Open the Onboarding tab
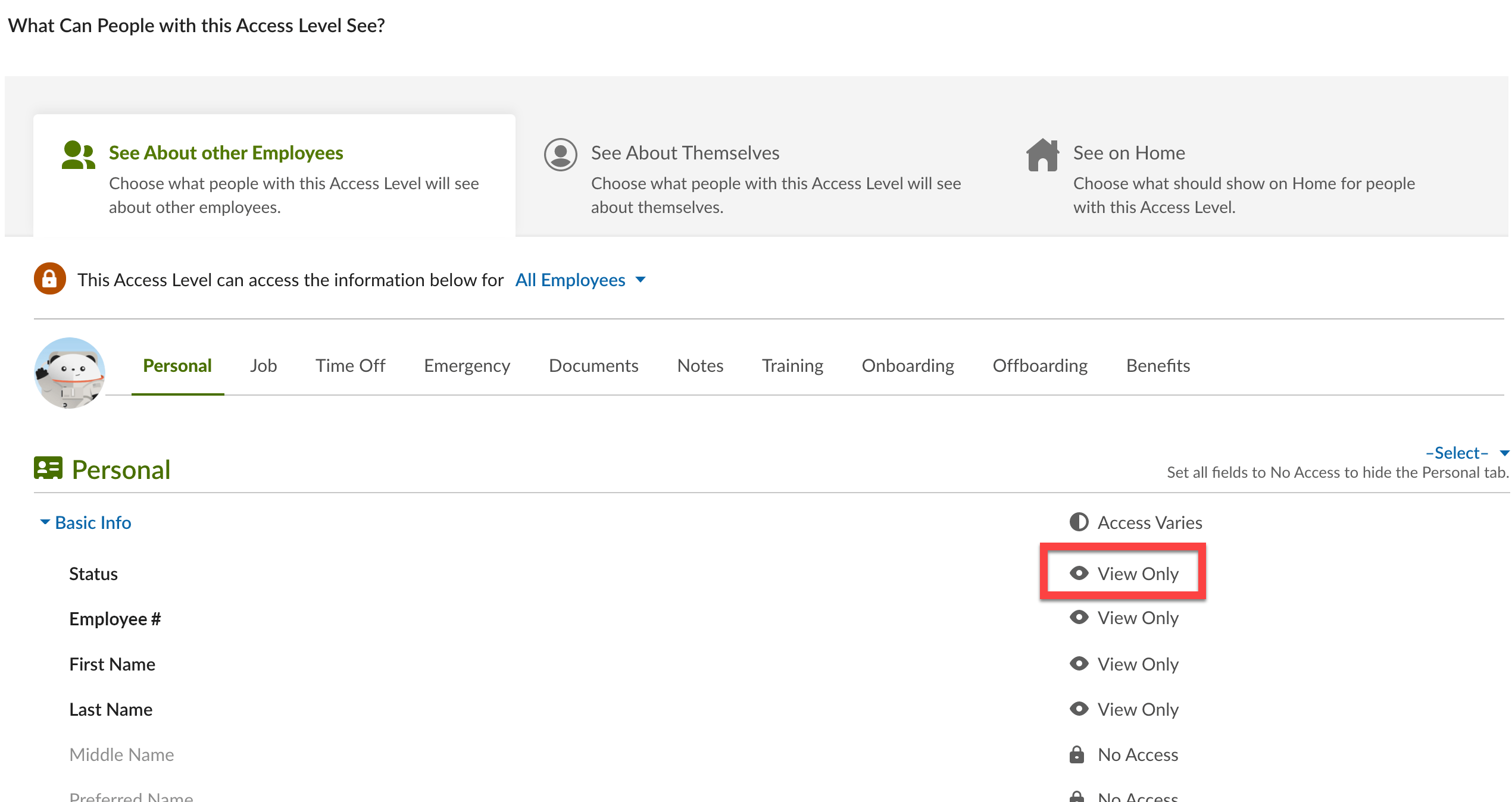 pyautogui.click(x=908, y=365)
